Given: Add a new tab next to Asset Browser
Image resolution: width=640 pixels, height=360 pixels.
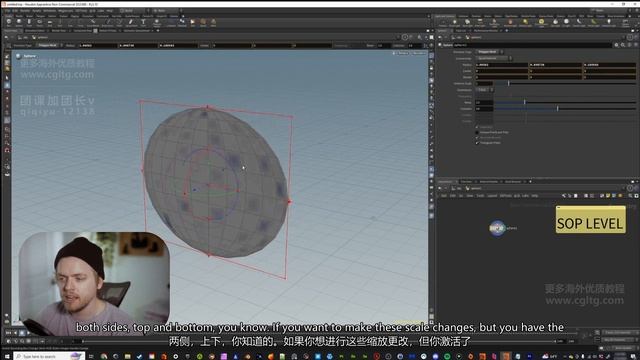Looking at the screenshot, I should [530, 182].
